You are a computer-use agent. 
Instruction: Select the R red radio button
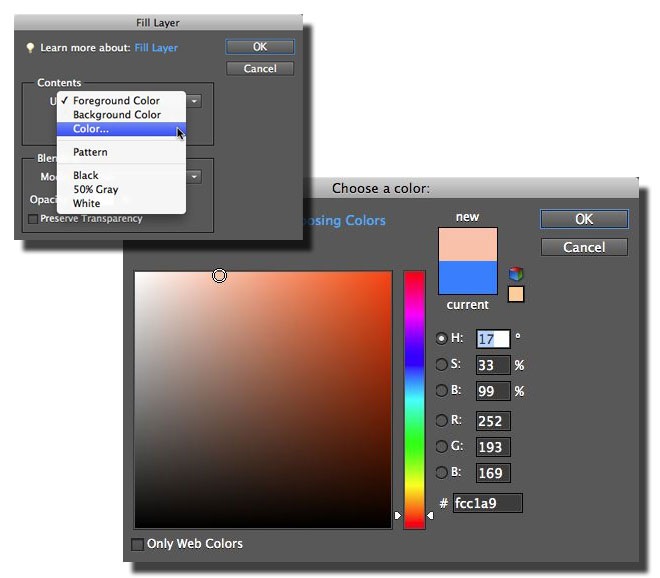(441, 421)
